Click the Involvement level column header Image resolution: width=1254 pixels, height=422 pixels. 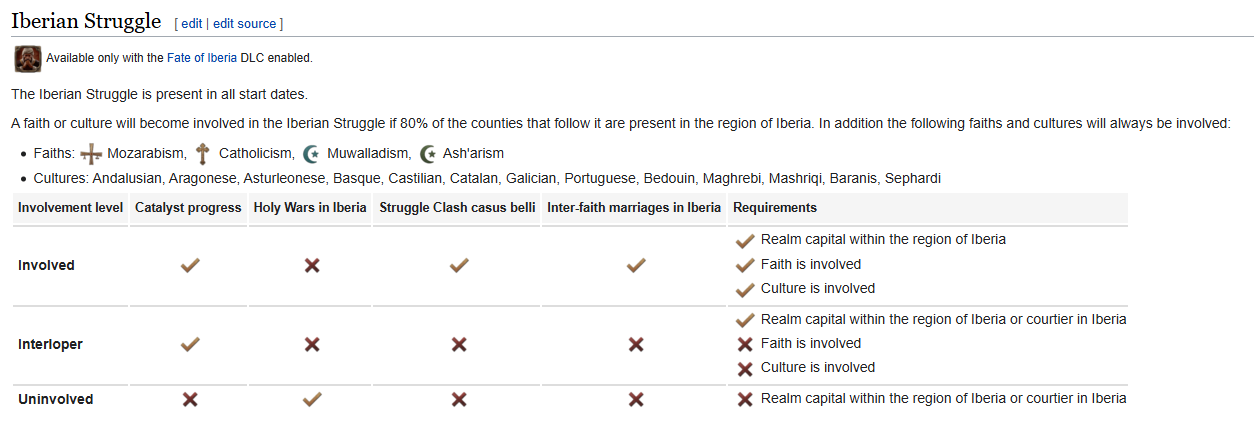(x=70, y=208)
